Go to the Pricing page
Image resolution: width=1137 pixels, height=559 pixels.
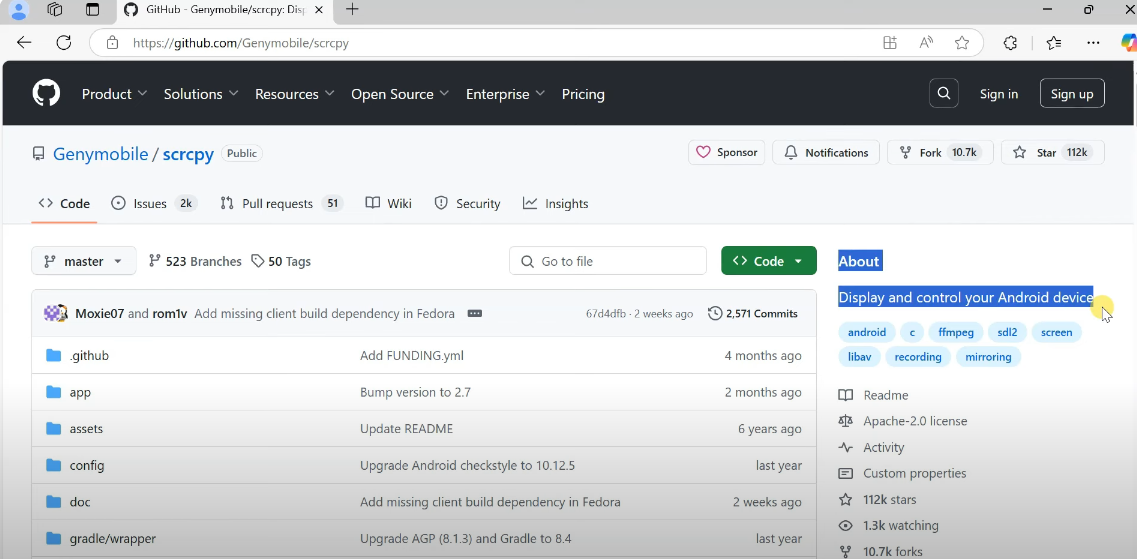click(x=583, y=94)
